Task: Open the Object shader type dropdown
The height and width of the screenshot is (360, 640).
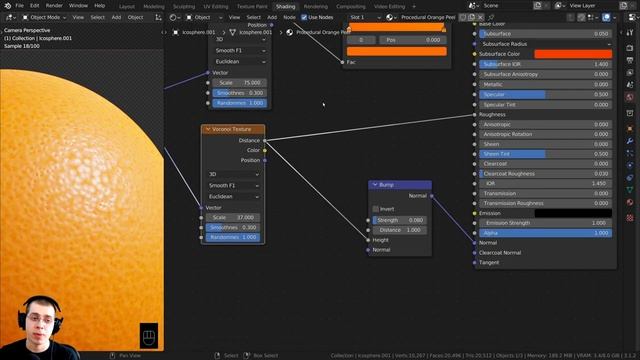Action: pos(204,18)
